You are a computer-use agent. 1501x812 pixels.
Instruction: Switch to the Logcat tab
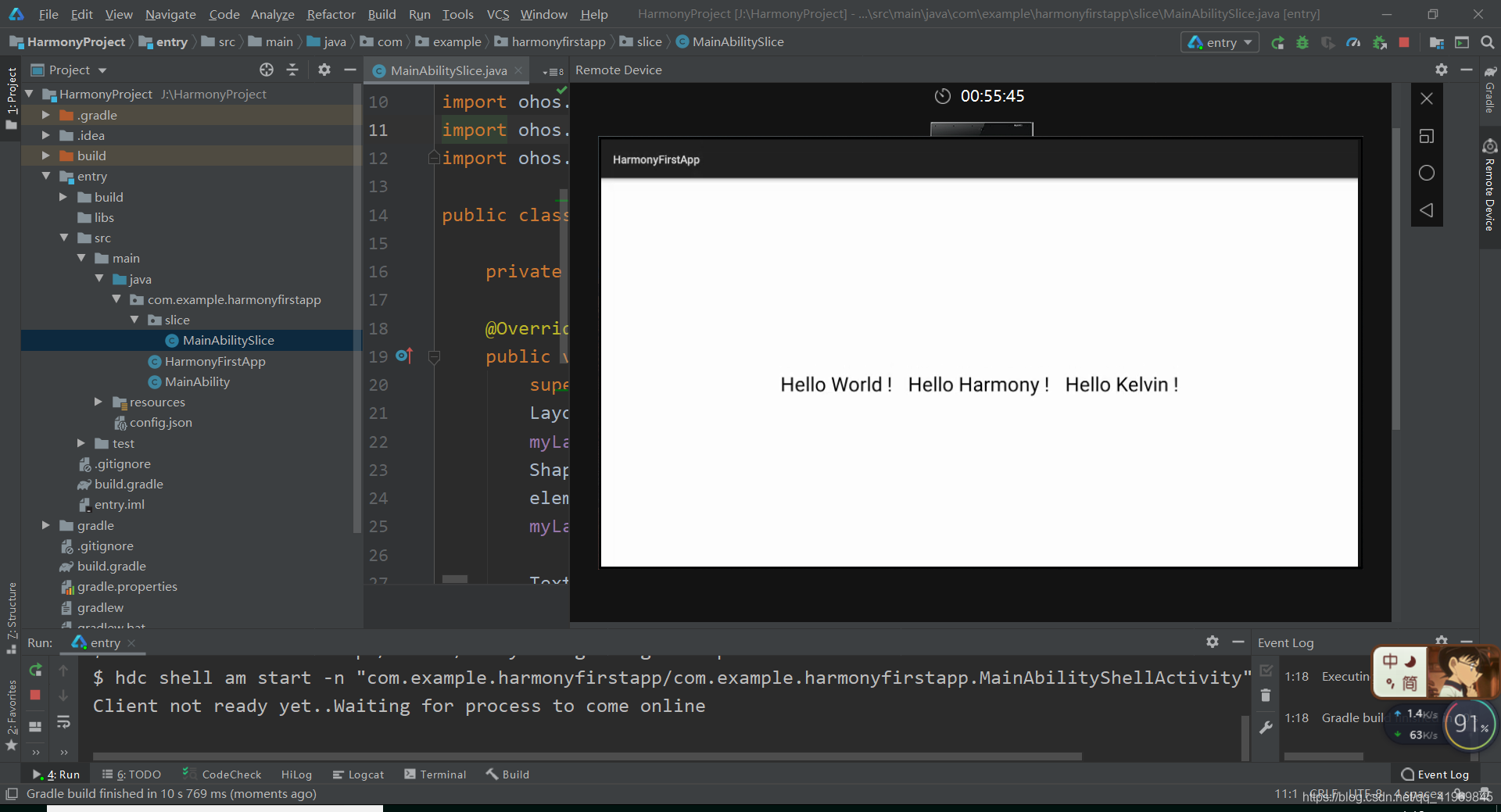click(358, 774)
